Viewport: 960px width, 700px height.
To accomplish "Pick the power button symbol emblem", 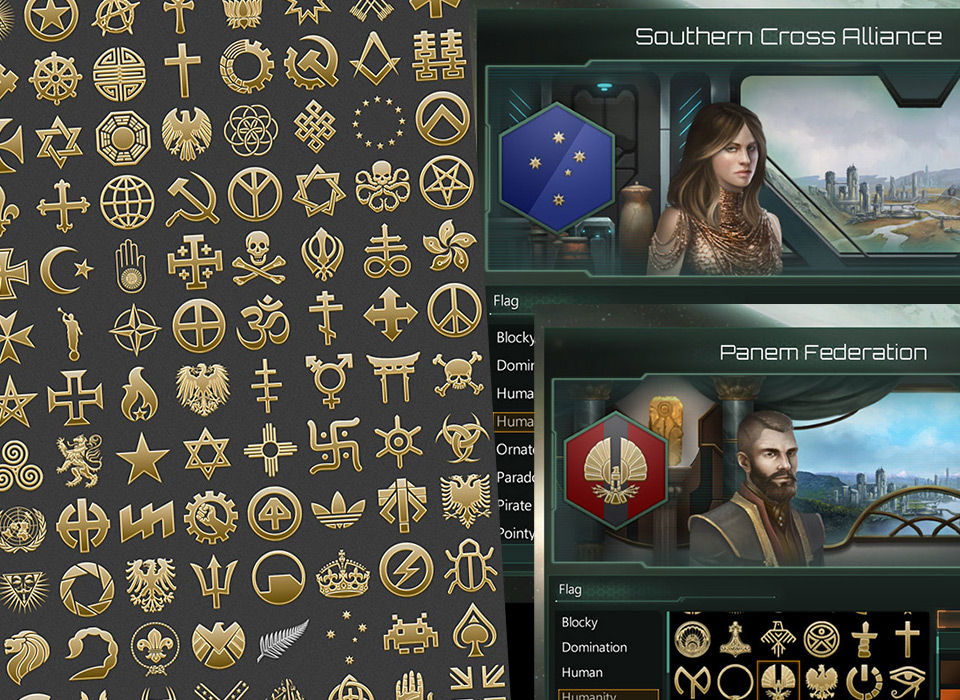I will click(864, 682).
